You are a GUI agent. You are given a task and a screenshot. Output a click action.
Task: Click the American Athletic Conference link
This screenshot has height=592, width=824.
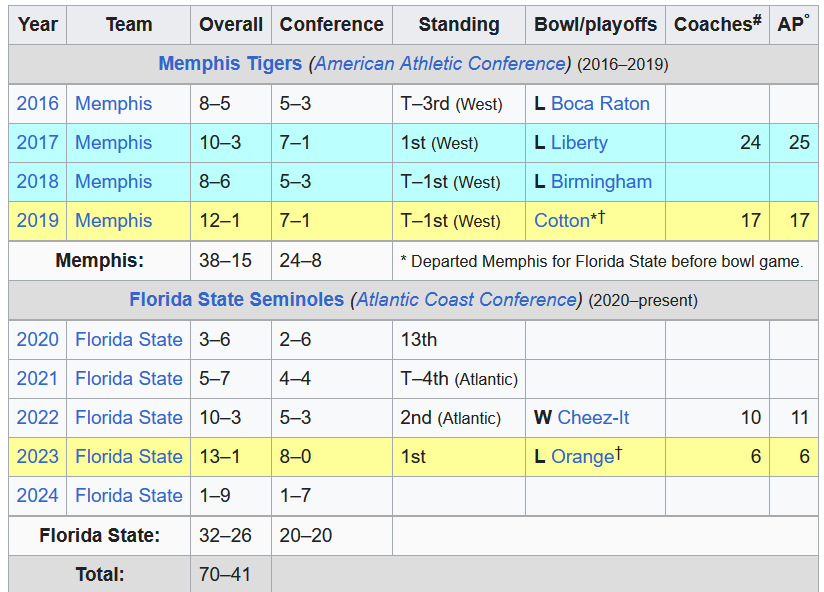(439, 64)
